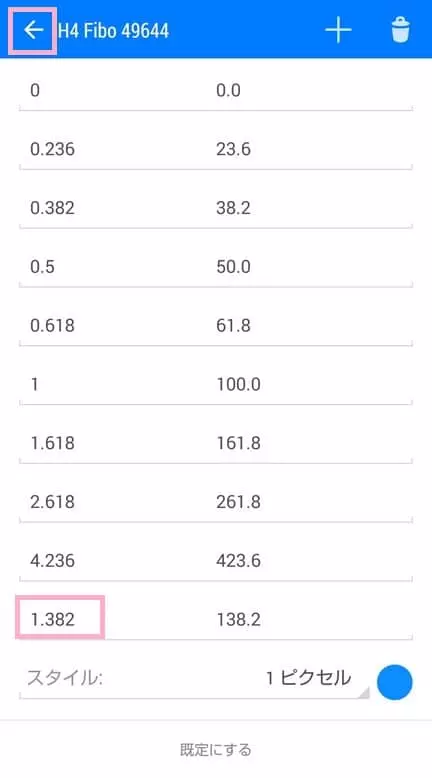Screen dimensions: 432x778
Task: Edit the 0.236 level value field
Action: click(112, 149)
